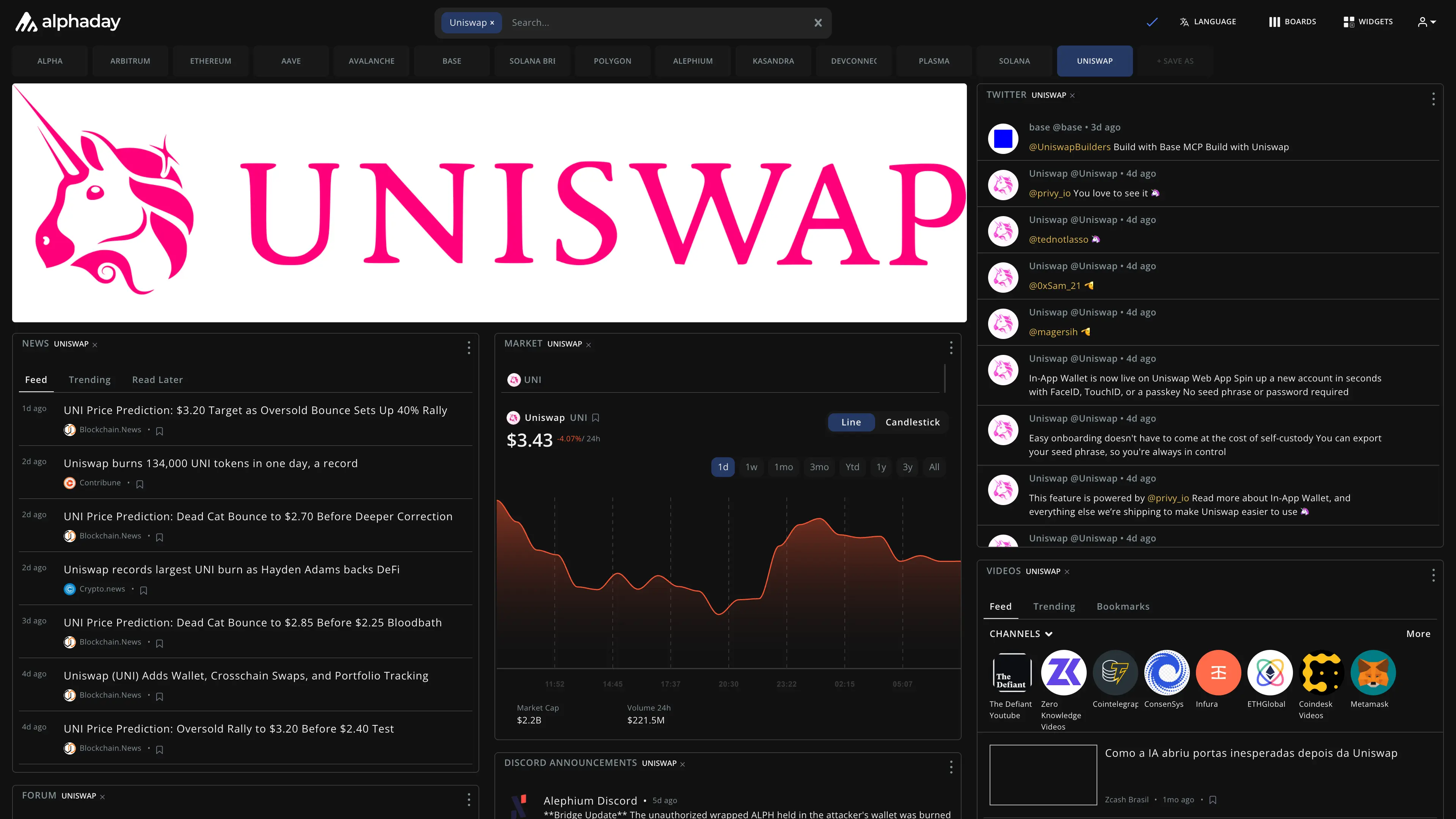Select The Defiant Youtube channel icon

click(x=1012, y=672)
